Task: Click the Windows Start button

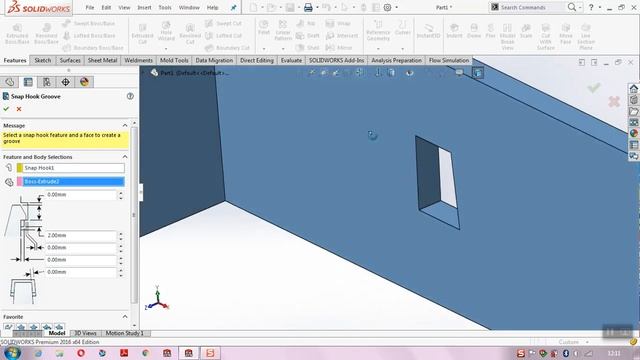Action: [x=12, y=353]
